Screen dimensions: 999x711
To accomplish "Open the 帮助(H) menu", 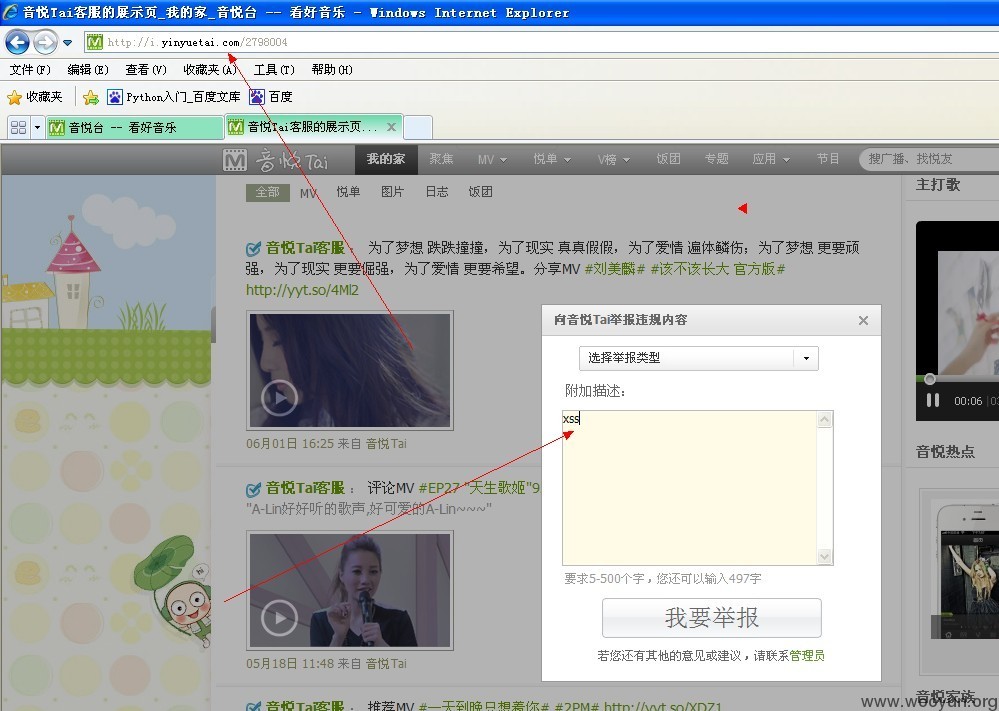I will (x=332, y=69).
